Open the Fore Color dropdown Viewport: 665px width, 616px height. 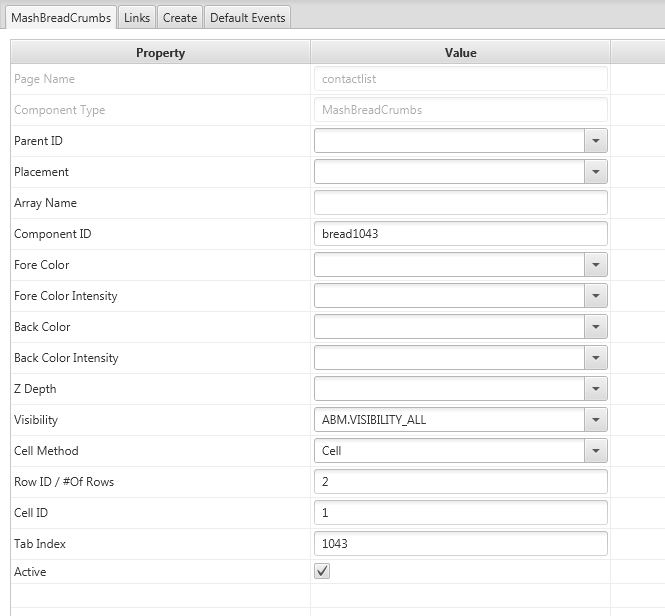tap(596, 265)
